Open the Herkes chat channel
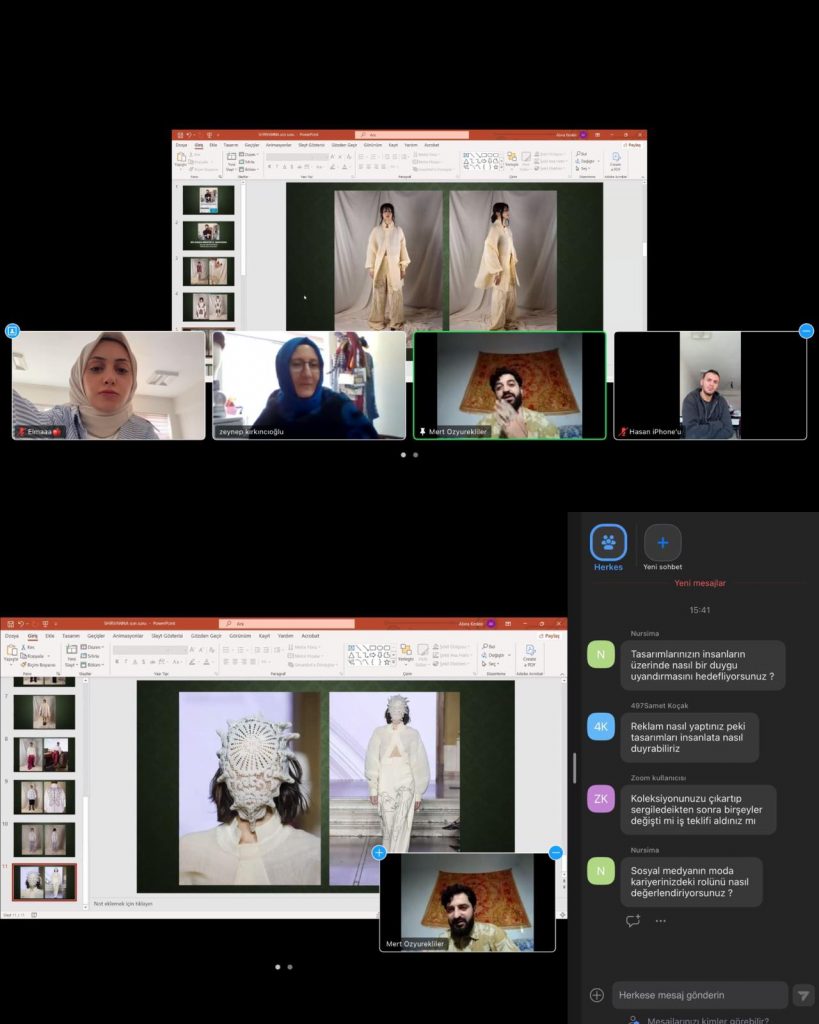This screenshot has width=819, height=1024. [x=608, y=543]
